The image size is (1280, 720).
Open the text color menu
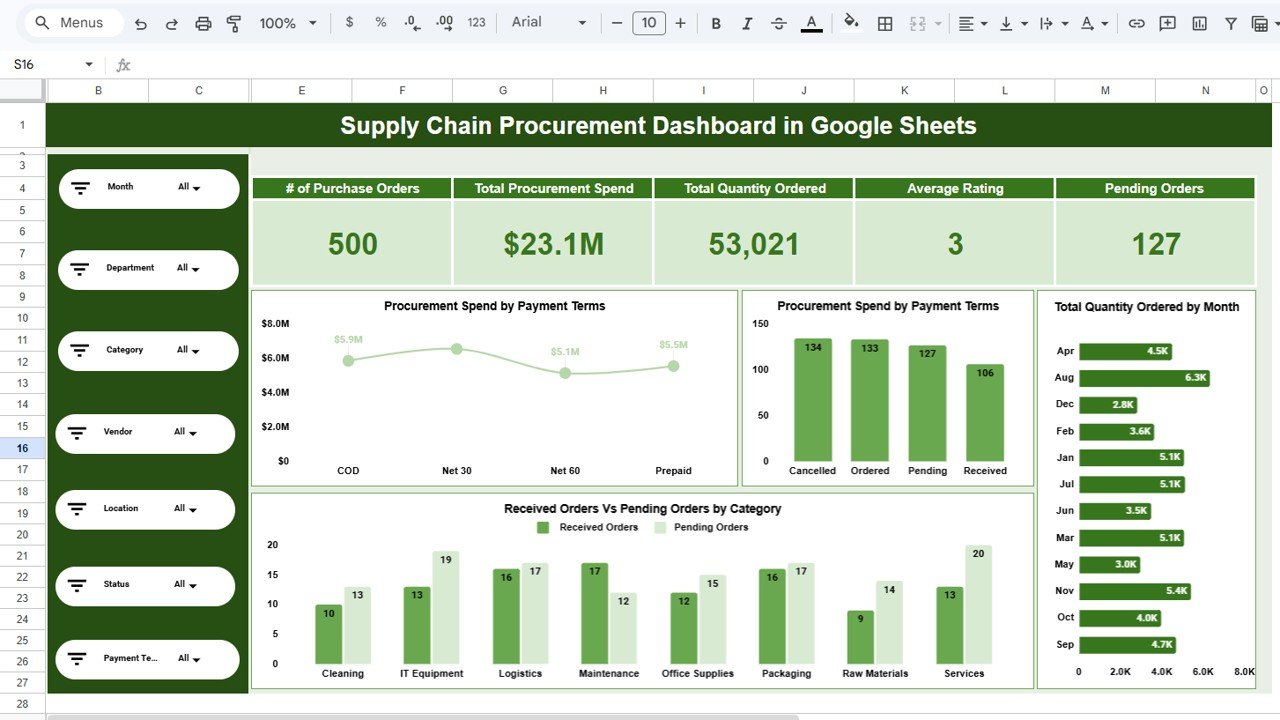pyautogui.click(x=811, y=22)
